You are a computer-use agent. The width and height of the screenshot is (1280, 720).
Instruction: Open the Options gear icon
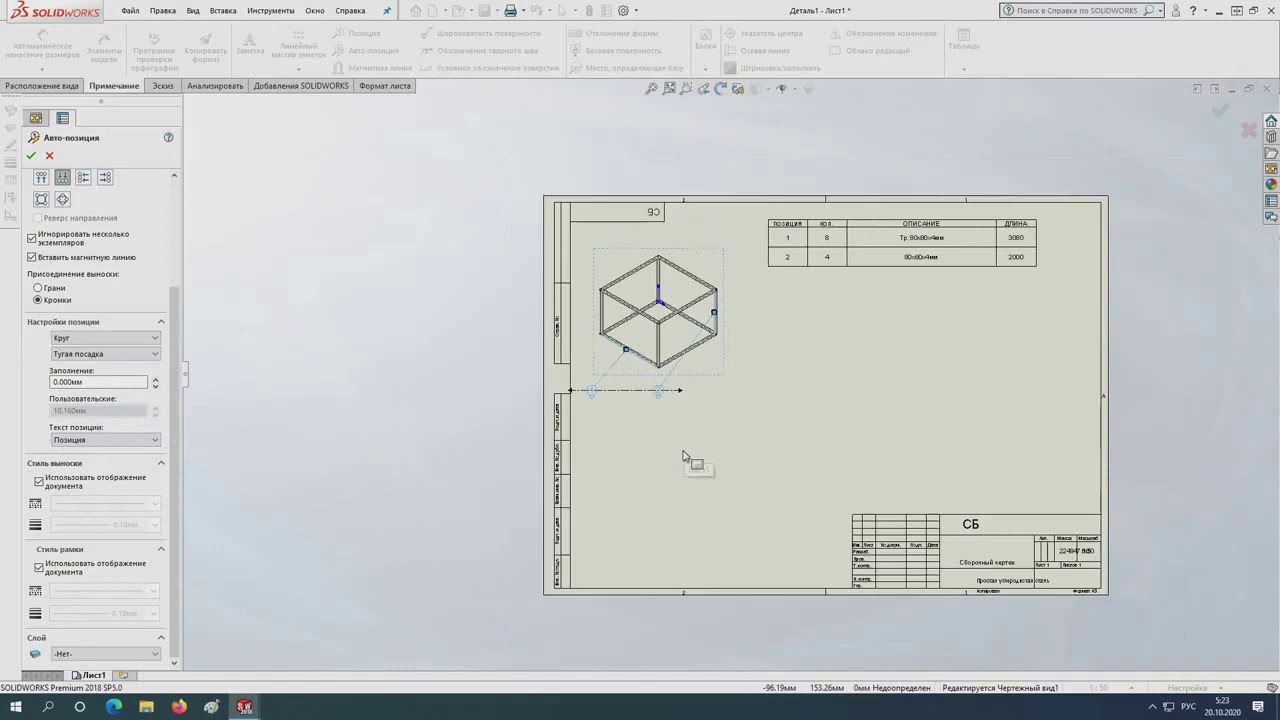tap(623, 11)
